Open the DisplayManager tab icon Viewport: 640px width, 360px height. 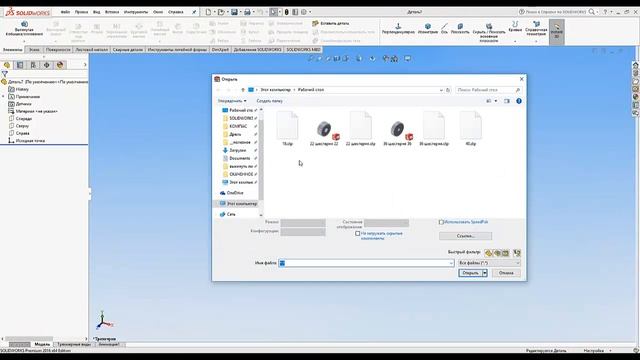(60, 65)
